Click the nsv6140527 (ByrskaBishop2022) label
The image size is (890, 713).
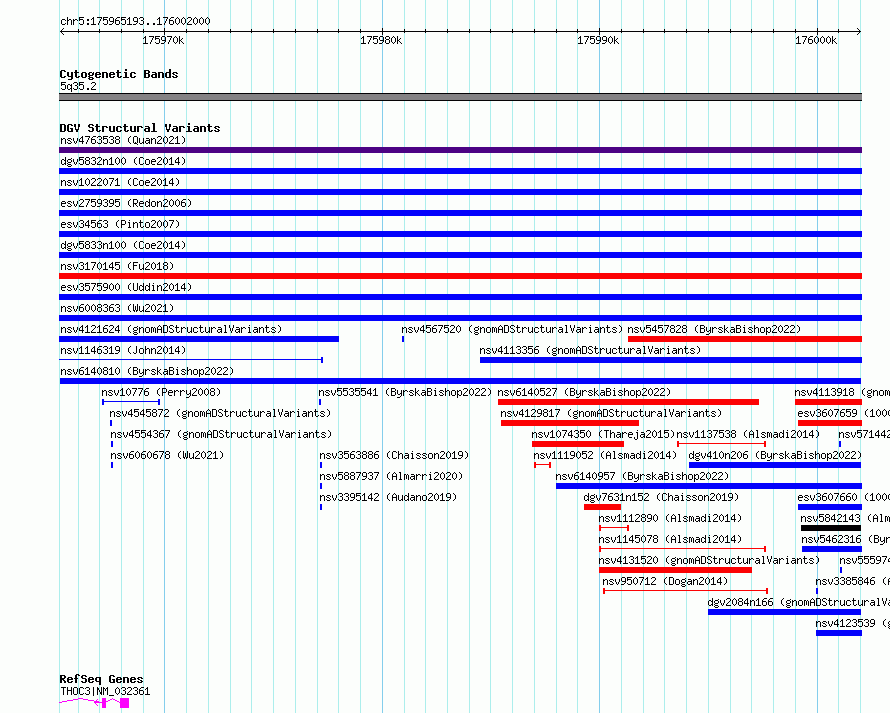[x=585, y=392]
